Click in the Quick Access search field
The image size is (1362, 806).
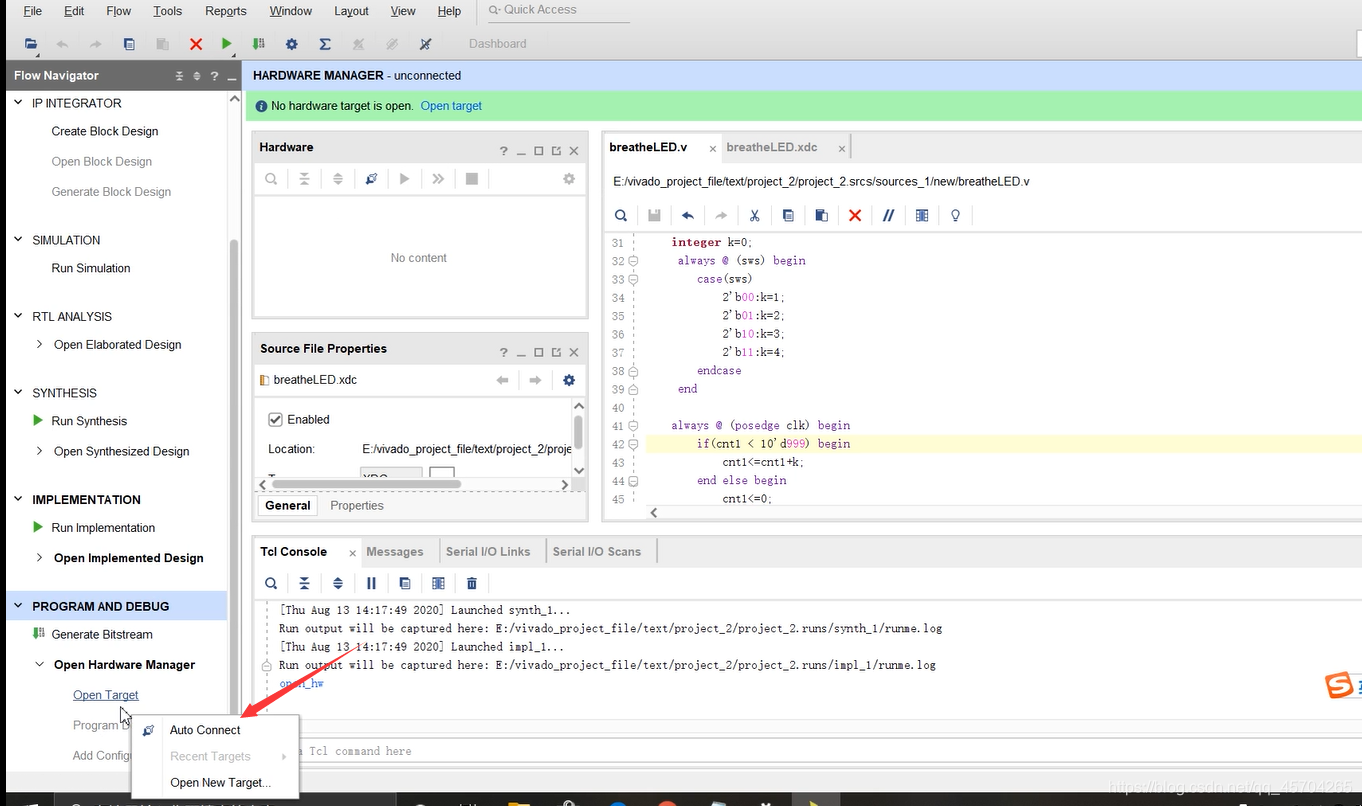coord(557,10)
